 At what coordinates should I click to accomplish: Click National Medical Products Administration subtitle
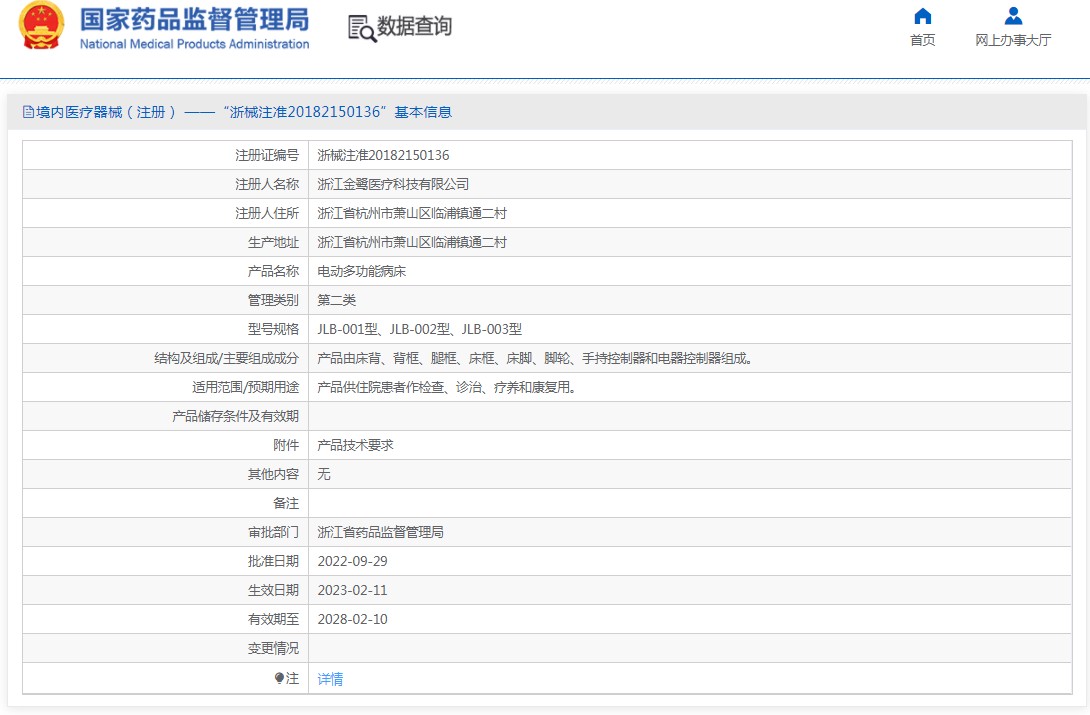pos(195,44)
